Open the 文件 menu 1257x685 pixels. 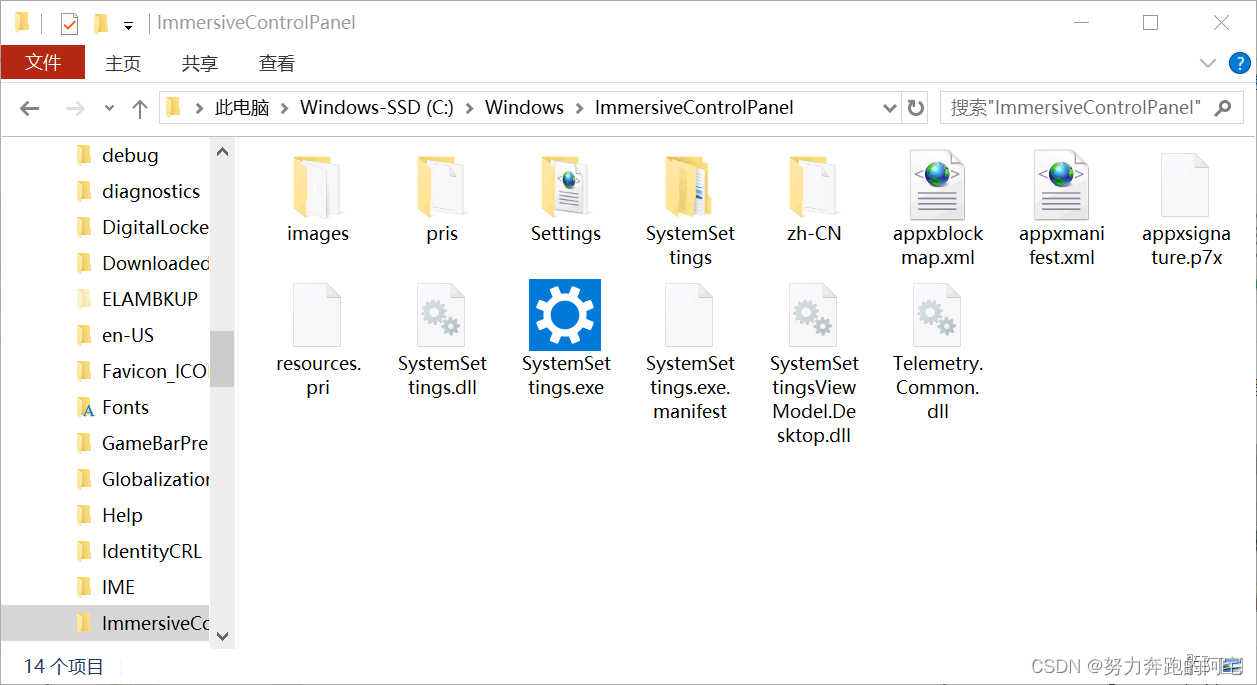click(43, 63)
